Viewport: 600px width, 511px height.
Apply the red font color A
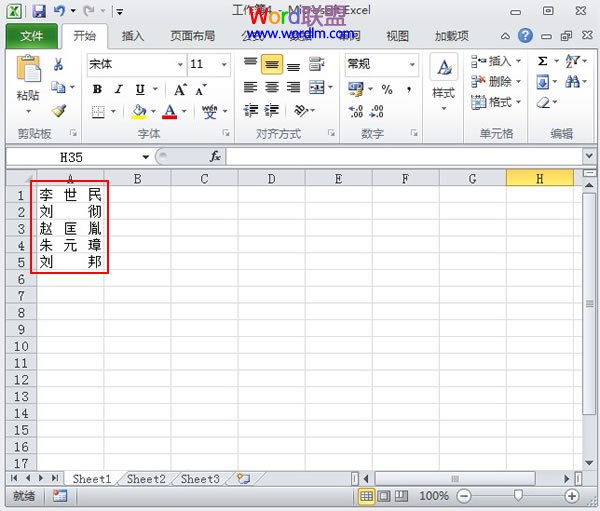[x=170, y=112]
